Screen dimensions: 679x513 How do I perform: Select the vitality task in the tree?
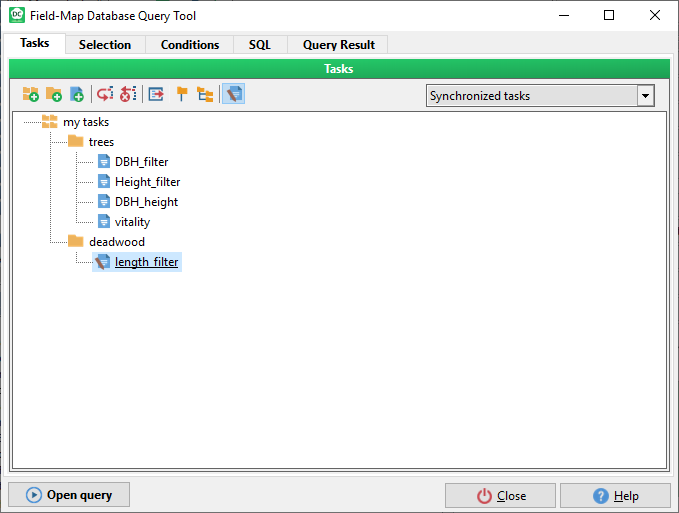coord(132,222)
